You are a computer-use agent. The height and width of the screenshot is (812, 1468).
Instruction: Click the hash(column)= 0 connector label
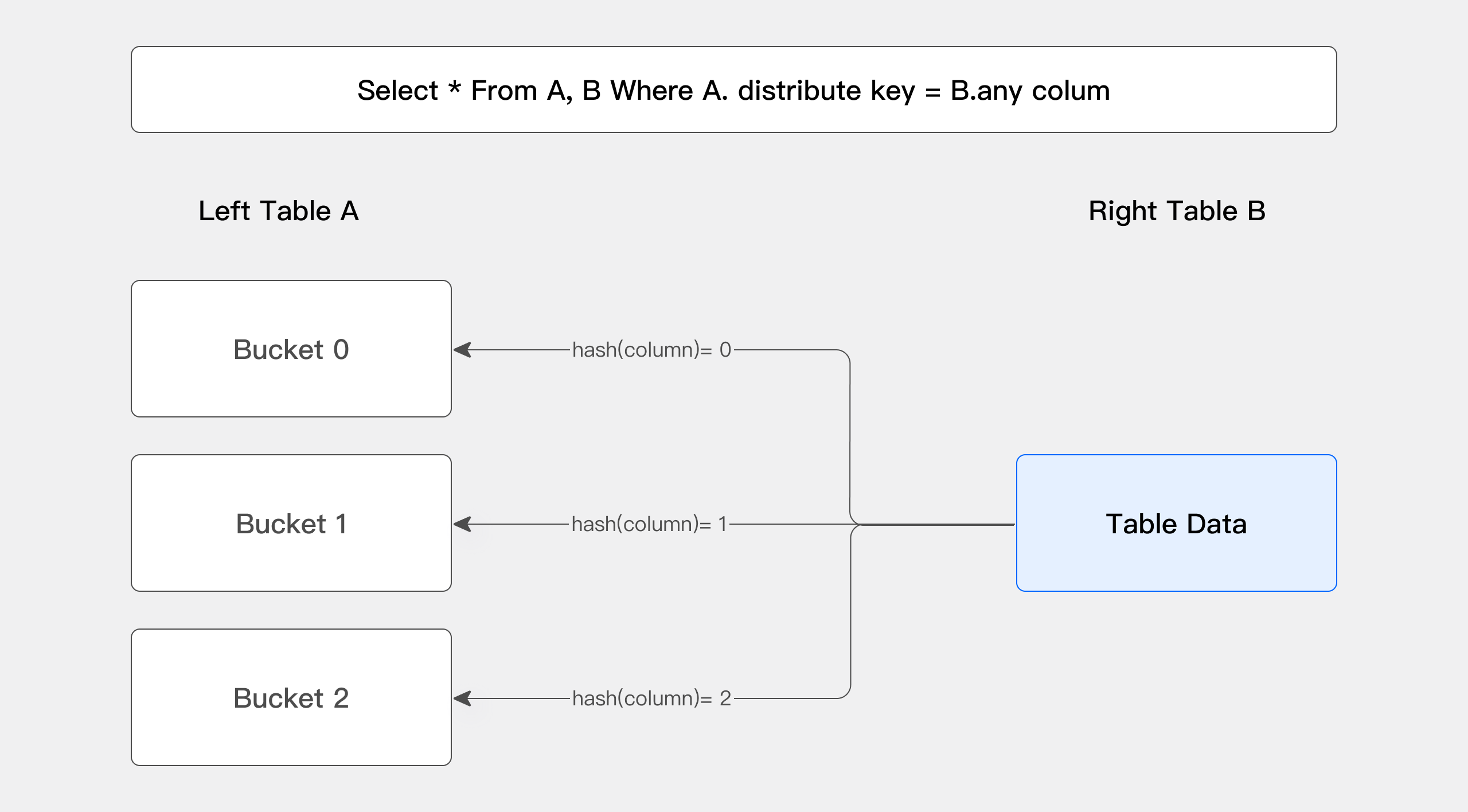(x=651, y=350)
